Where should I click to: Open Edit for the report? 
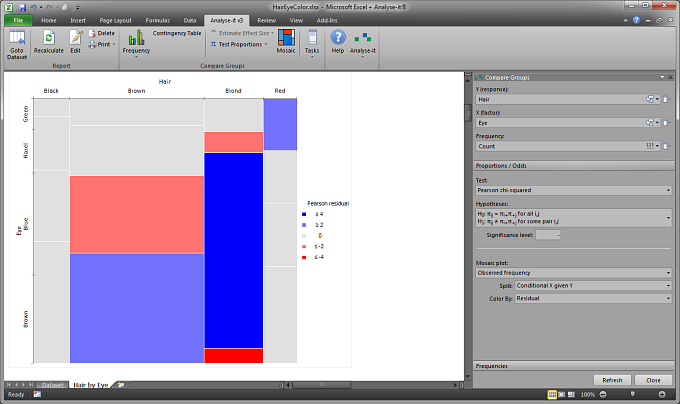click(x=75, y=42)
